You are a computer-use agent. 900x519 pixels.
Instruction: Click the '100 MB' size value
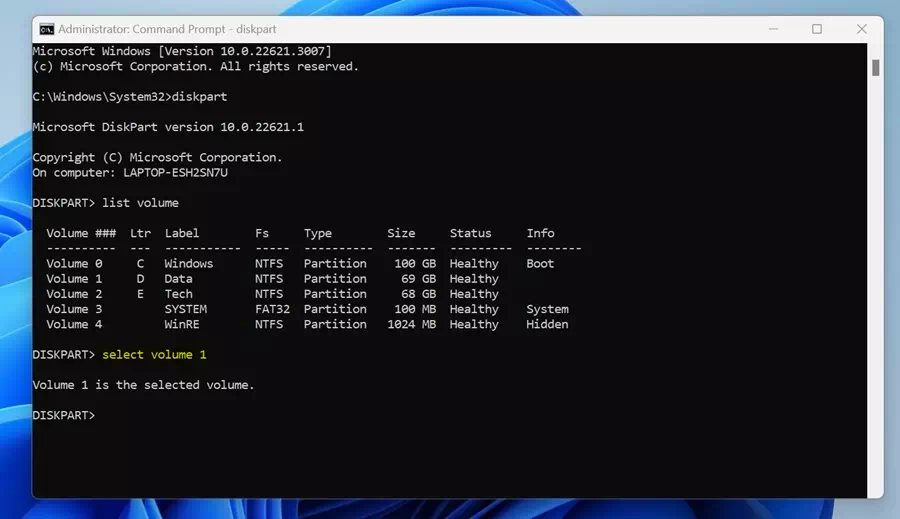tap(415, 309)
